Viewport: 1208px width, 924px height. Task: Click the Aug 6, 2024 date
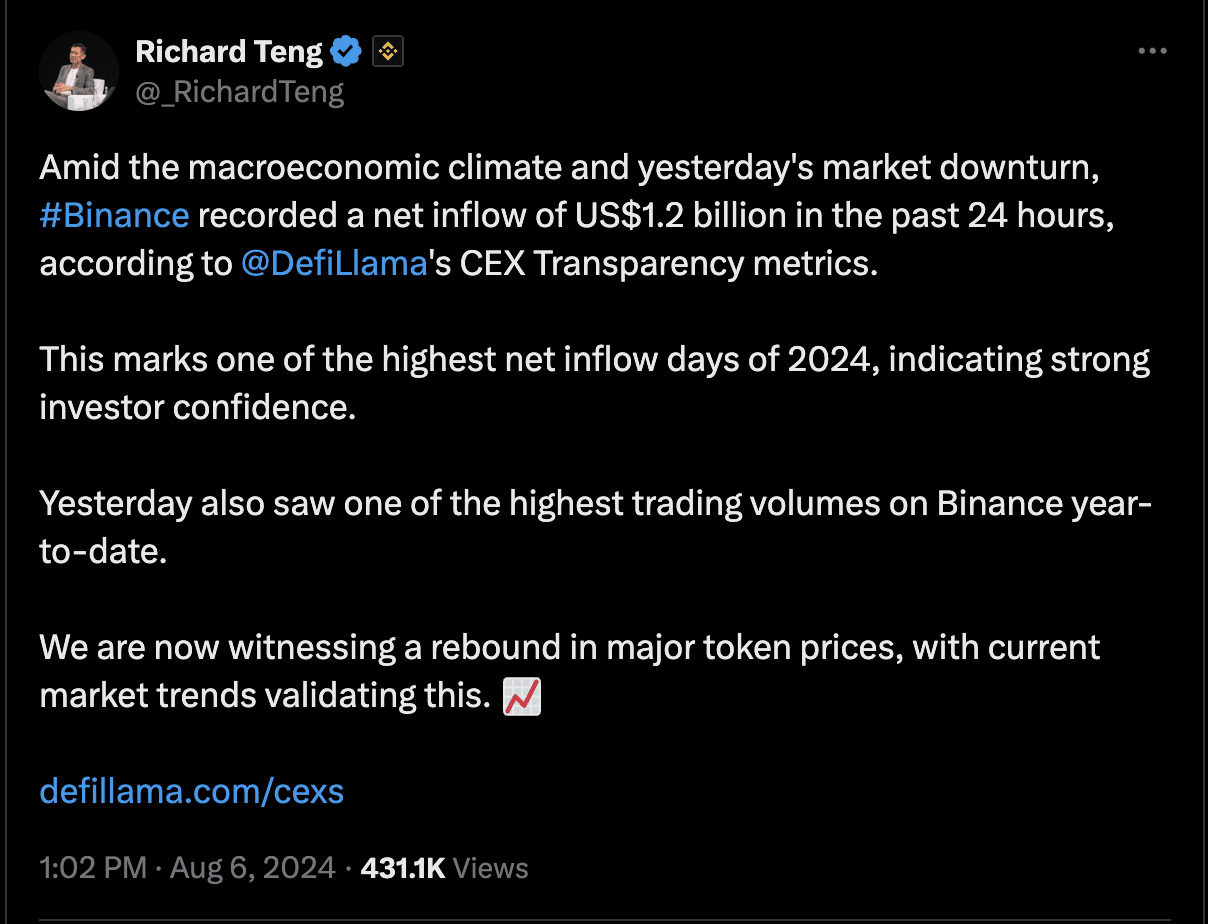[x=252, y=868]
